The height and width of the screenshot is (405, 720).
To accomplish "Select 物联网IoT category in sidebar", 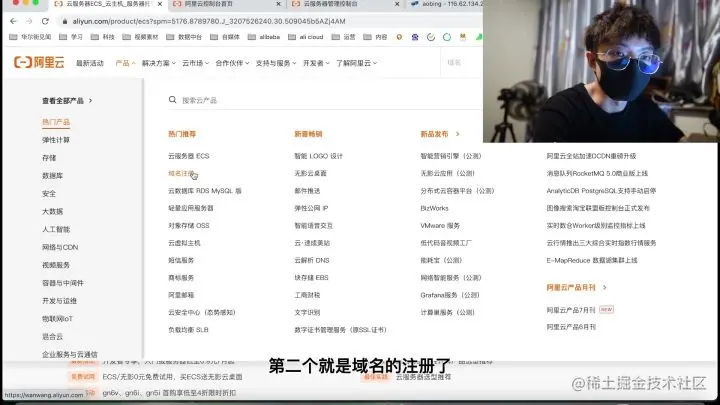I will [x=57, y=319].
